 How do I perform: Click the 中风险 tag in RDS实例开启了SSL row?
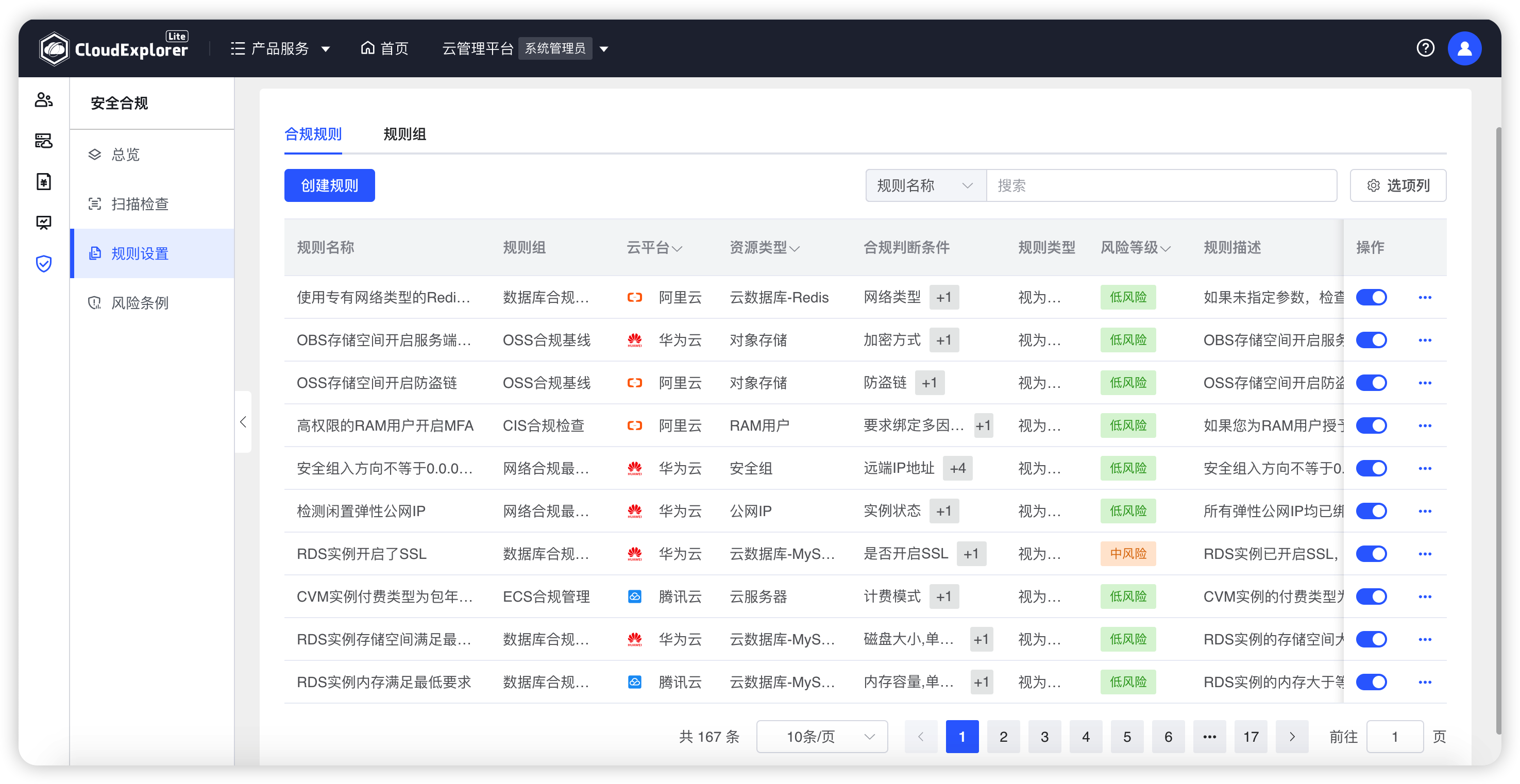[x=1127, y=554]
